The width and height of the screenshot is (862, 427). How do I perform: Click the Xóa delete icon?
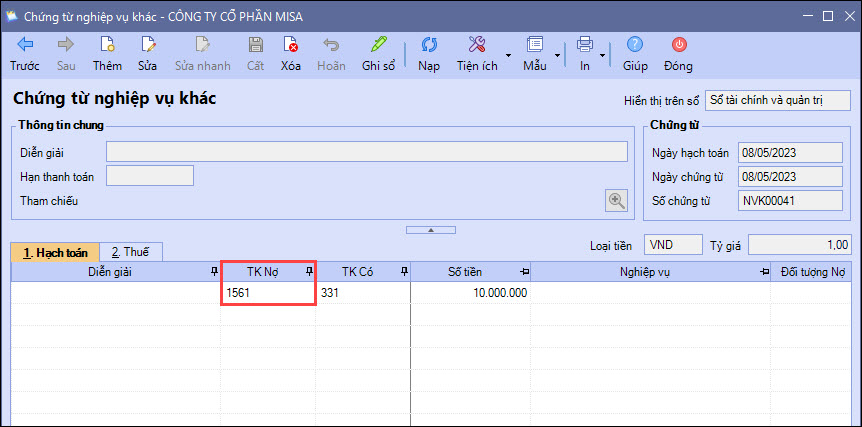tap(290, 45)
